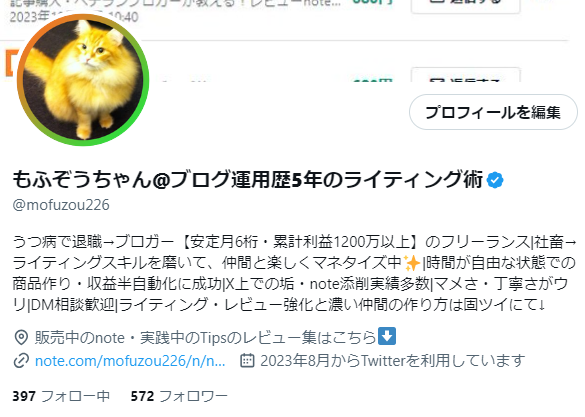585x417 pixels.
Task: Click the @mofuzou226 handle text
Action: pyautogui.click(x=61, y=205)
